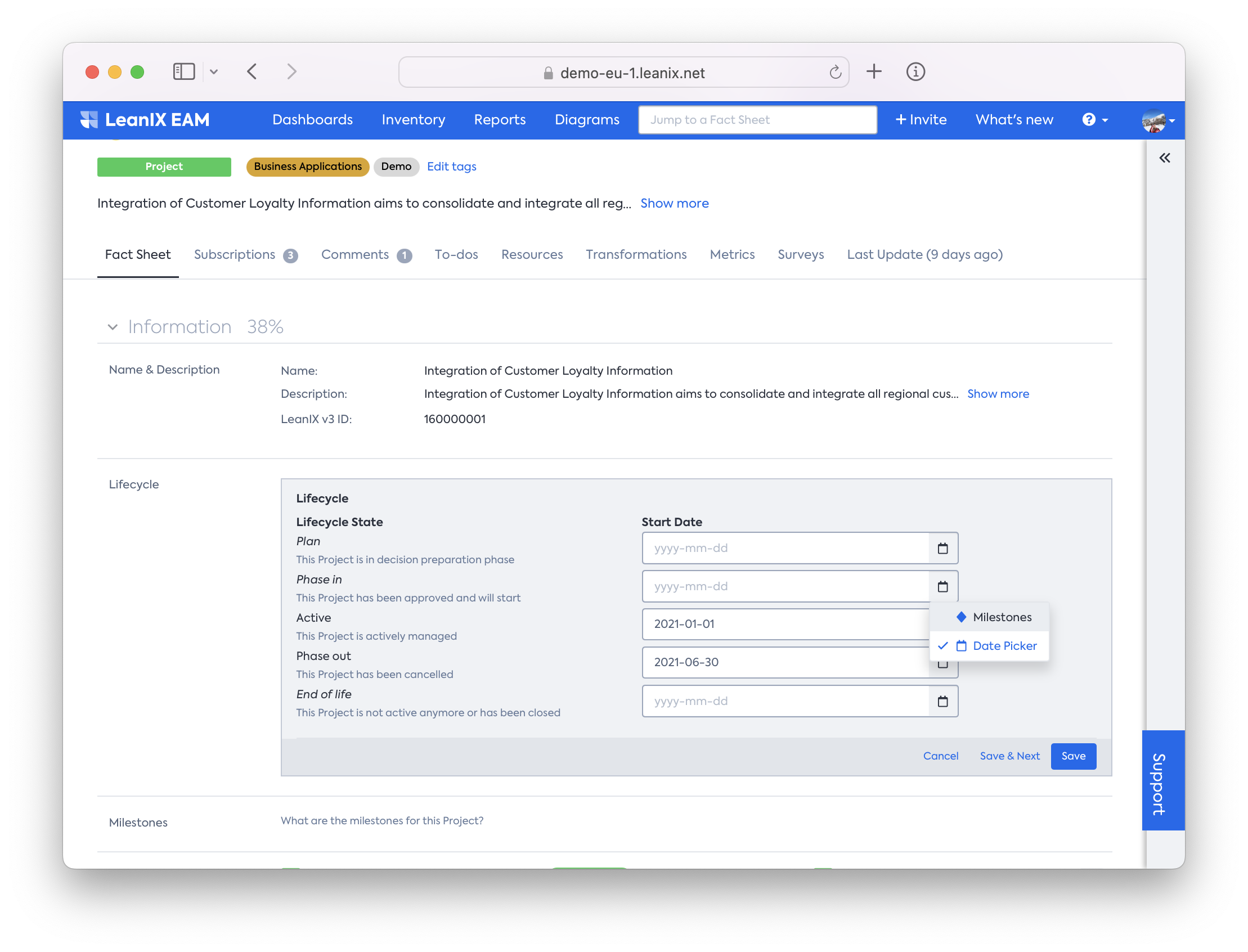Click the browser reload icon
The height and width of the screenshot is (952, 1248).
coord(835,73)
